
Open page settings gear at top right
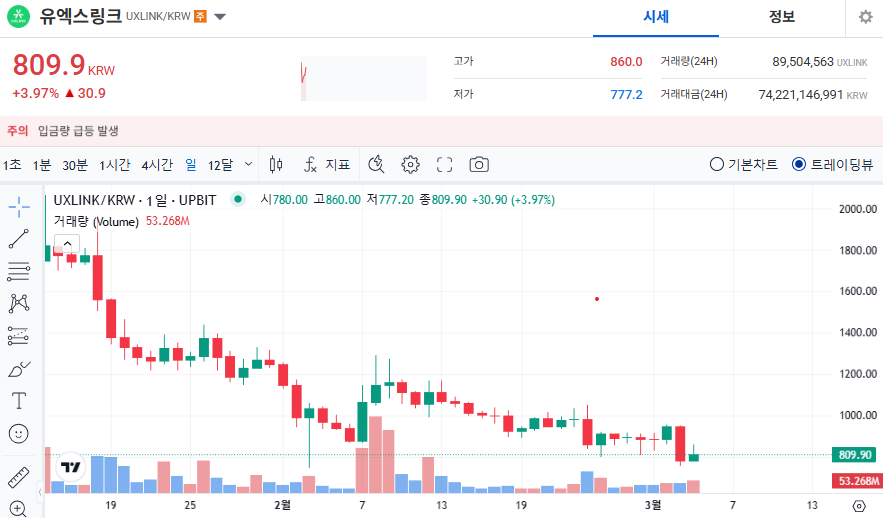point(866,17)
